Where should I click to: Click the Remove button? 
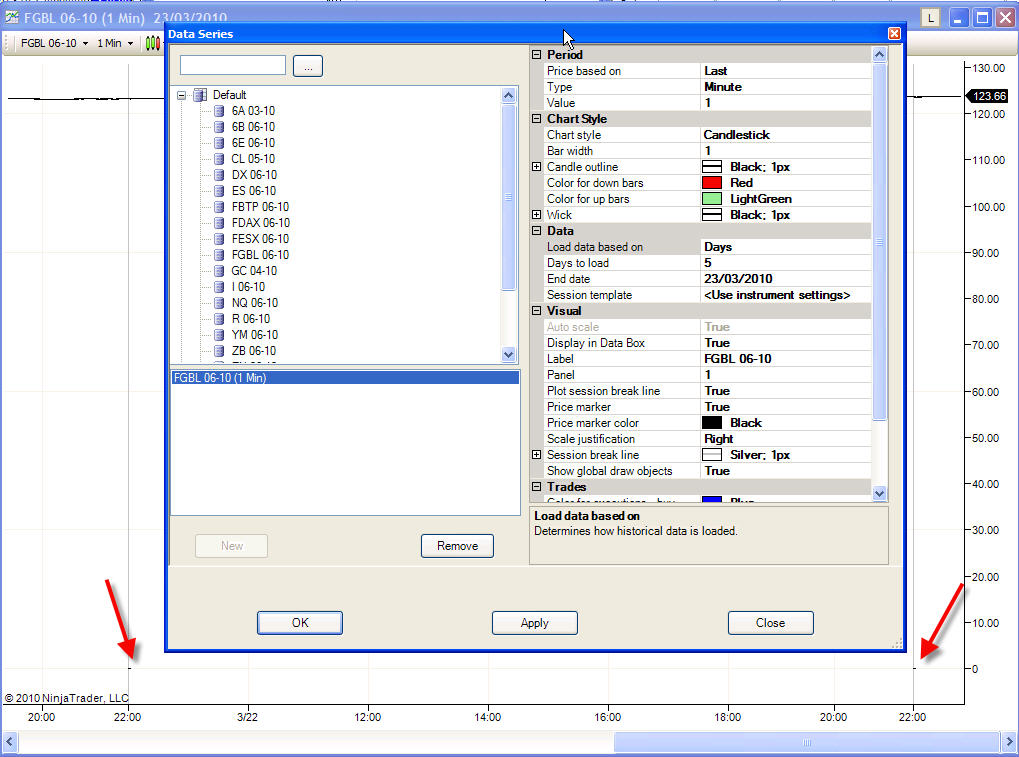pos(457,546)
